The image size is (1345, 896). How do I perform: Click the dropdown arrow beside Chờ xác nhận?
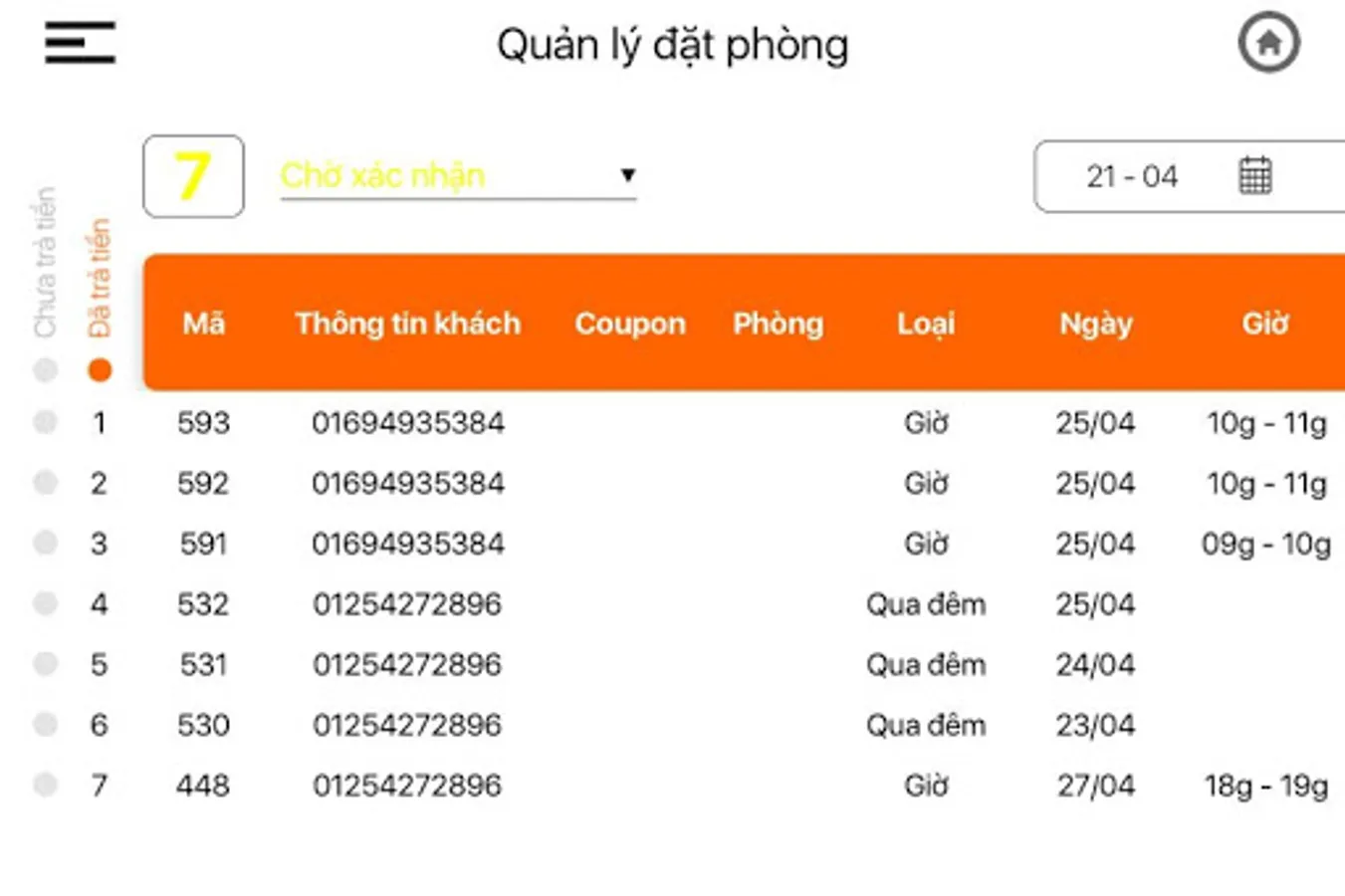coord(627,175)
